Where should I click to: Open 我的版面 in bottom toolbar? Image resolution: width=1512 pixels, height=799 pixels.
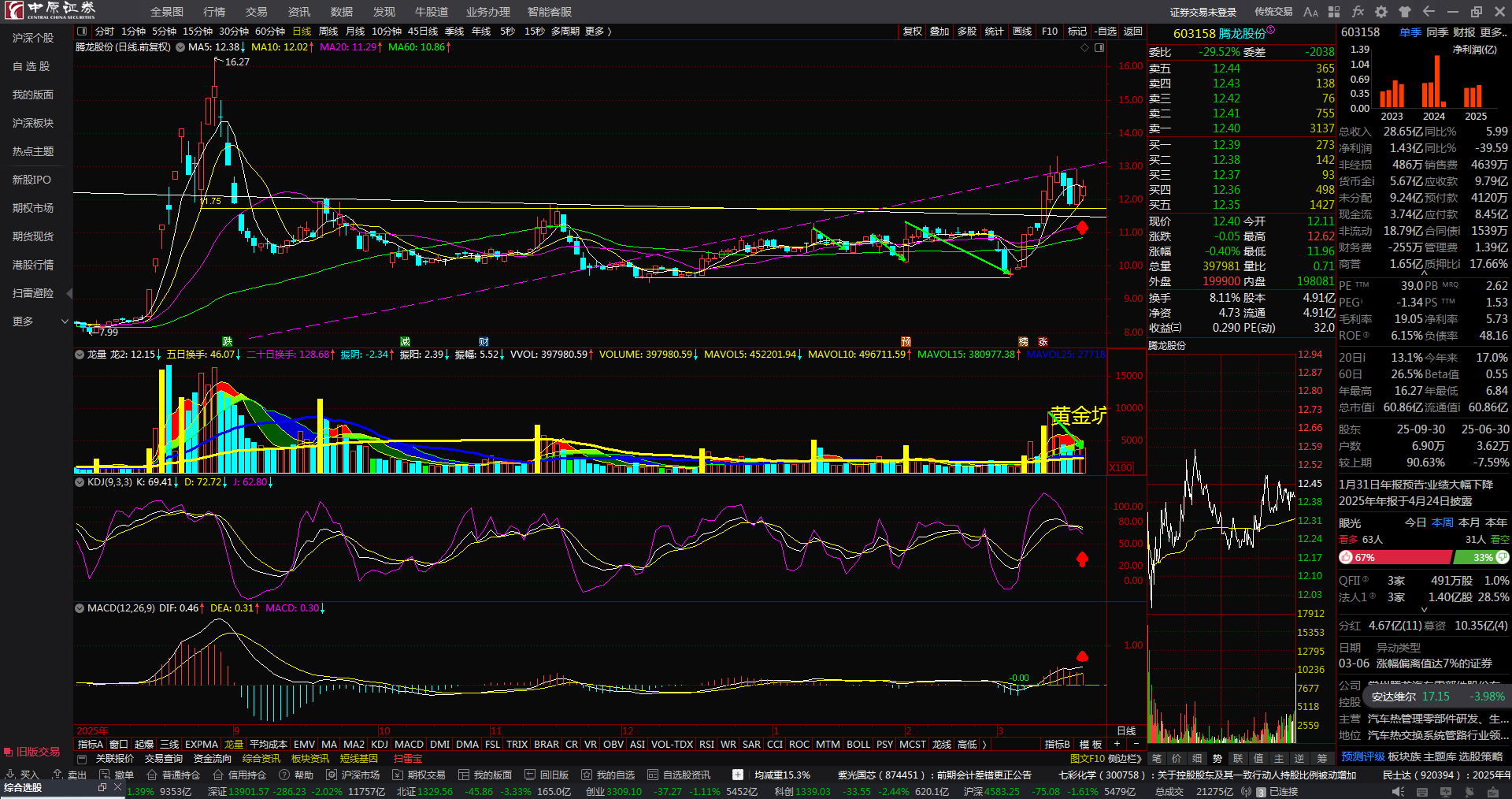[x=485, y=775]
